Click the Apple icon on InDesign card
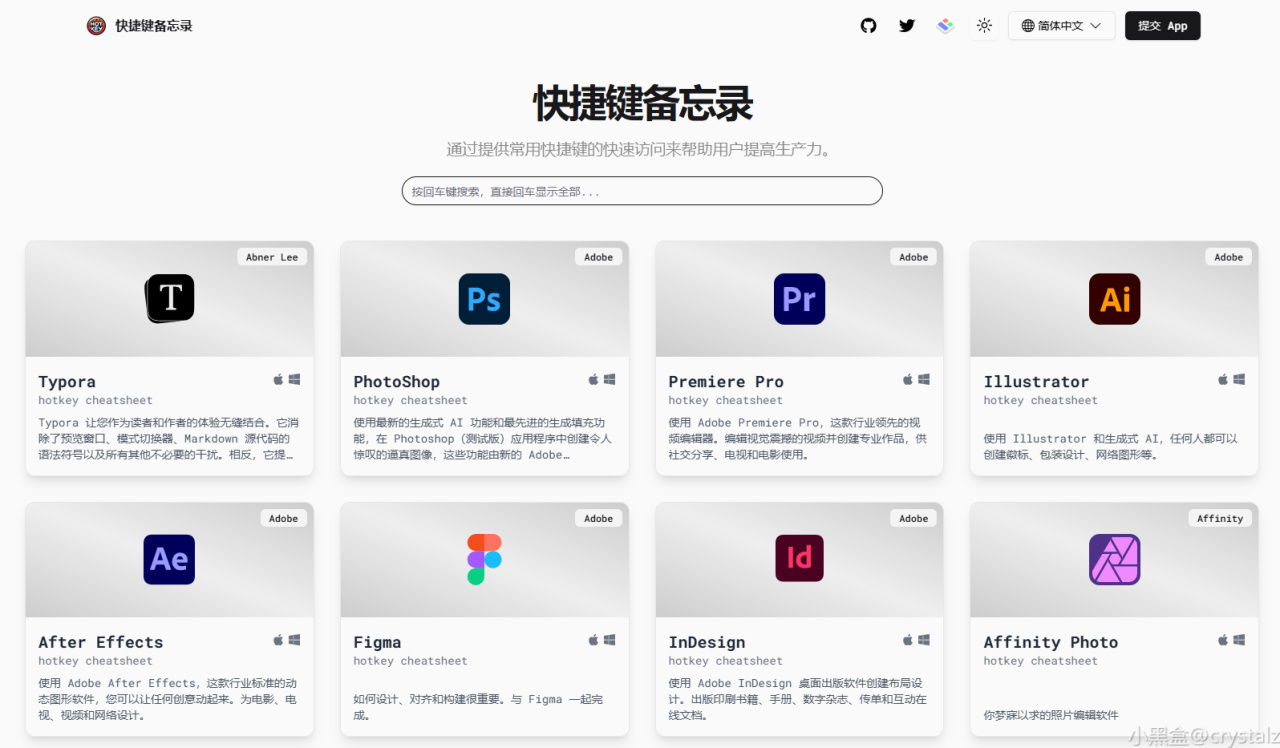This screenshot has width=1280, height=748. (x=908, y=640)
